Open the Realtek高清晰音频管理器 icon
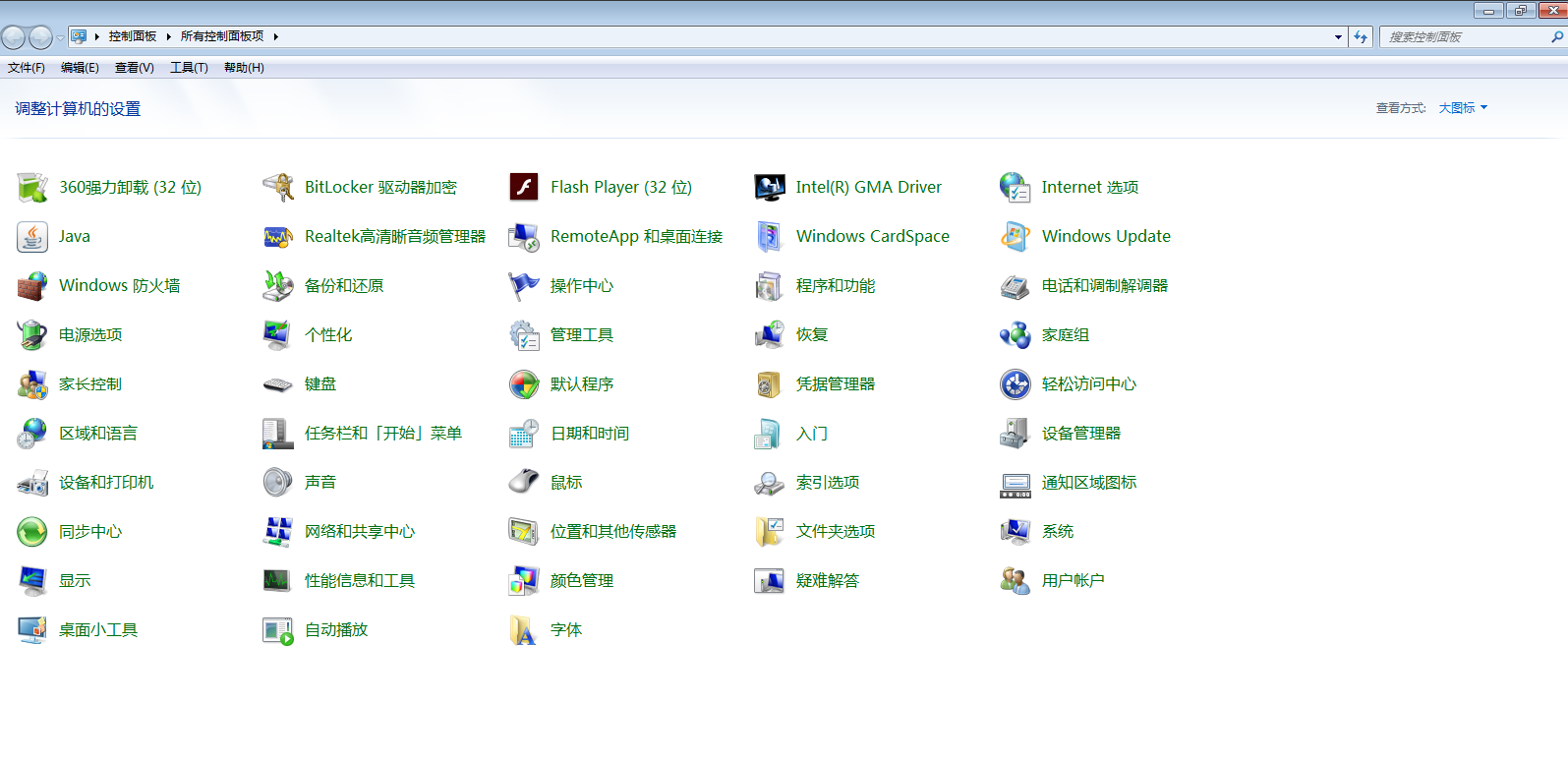Image resolution: width=1568 pixels, height=762 pixels. point(278,236)
